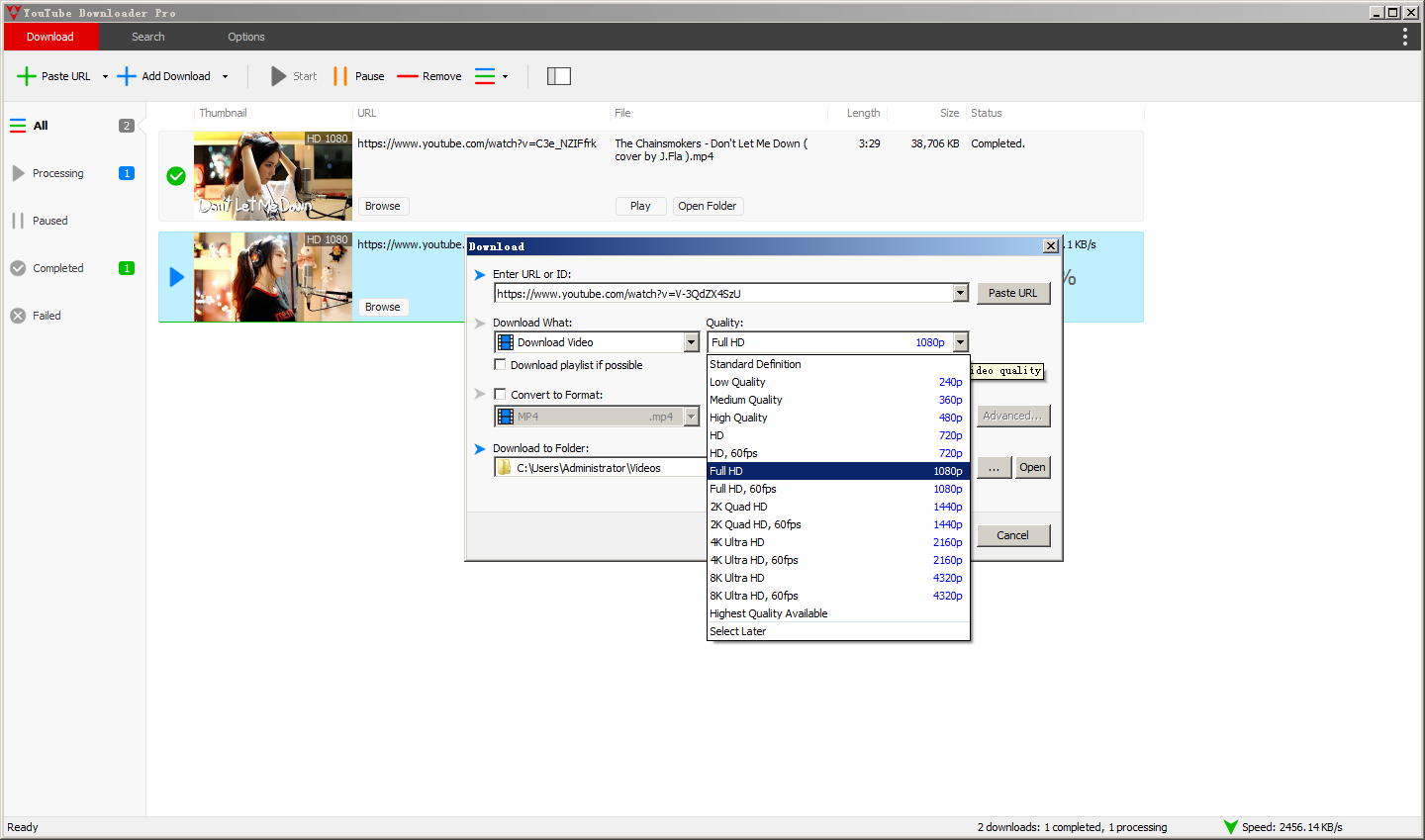This screenshot has width=1425, height=840.
Task: Select 4K Ultra HD 2160p
Action: (838, 542)
